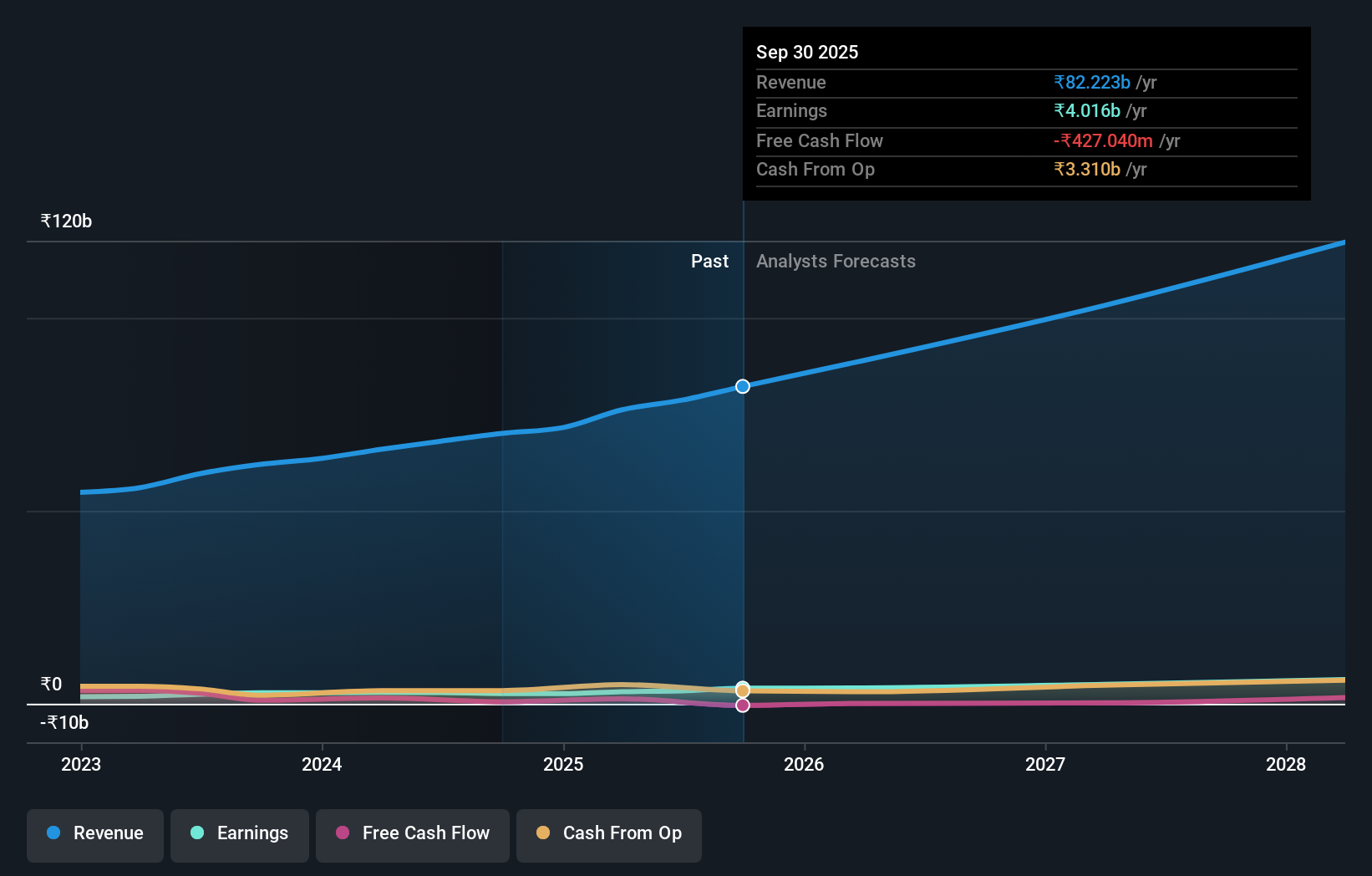1372x876 pixels.
Task: Select the blue Revenue data point marker
Action: 742,386
